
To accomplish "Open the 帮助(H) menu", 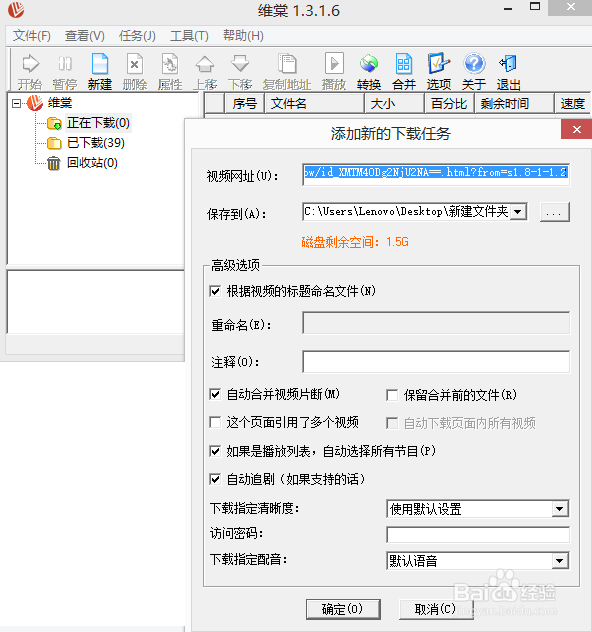I will coord(243,36).
